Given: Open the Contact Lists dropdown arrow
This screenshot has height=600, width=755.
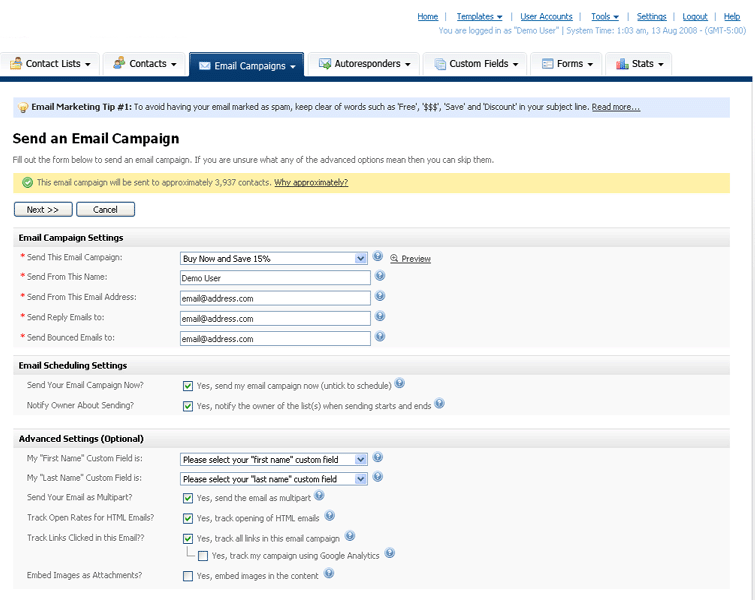Looking at the screenshot, I should 88,64.
